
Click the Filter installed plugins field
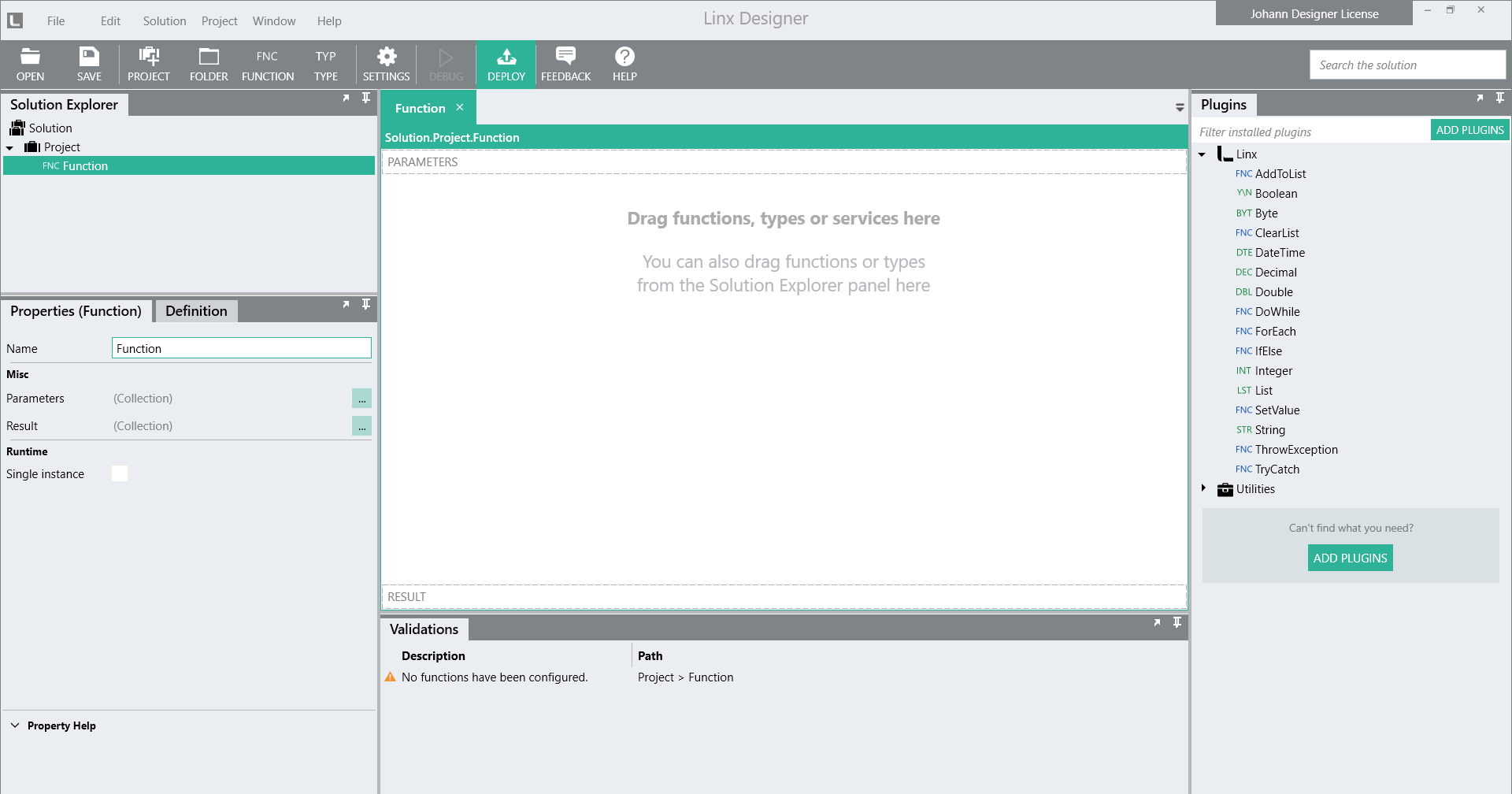coord(1311,132)
